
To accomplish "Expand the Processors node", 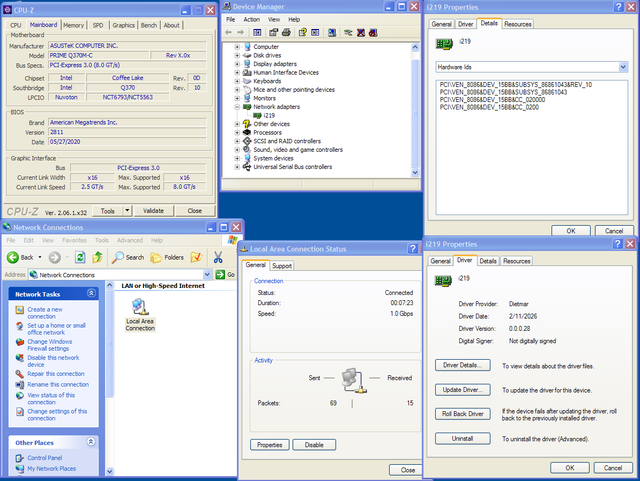I will click(x=237, y=132).
